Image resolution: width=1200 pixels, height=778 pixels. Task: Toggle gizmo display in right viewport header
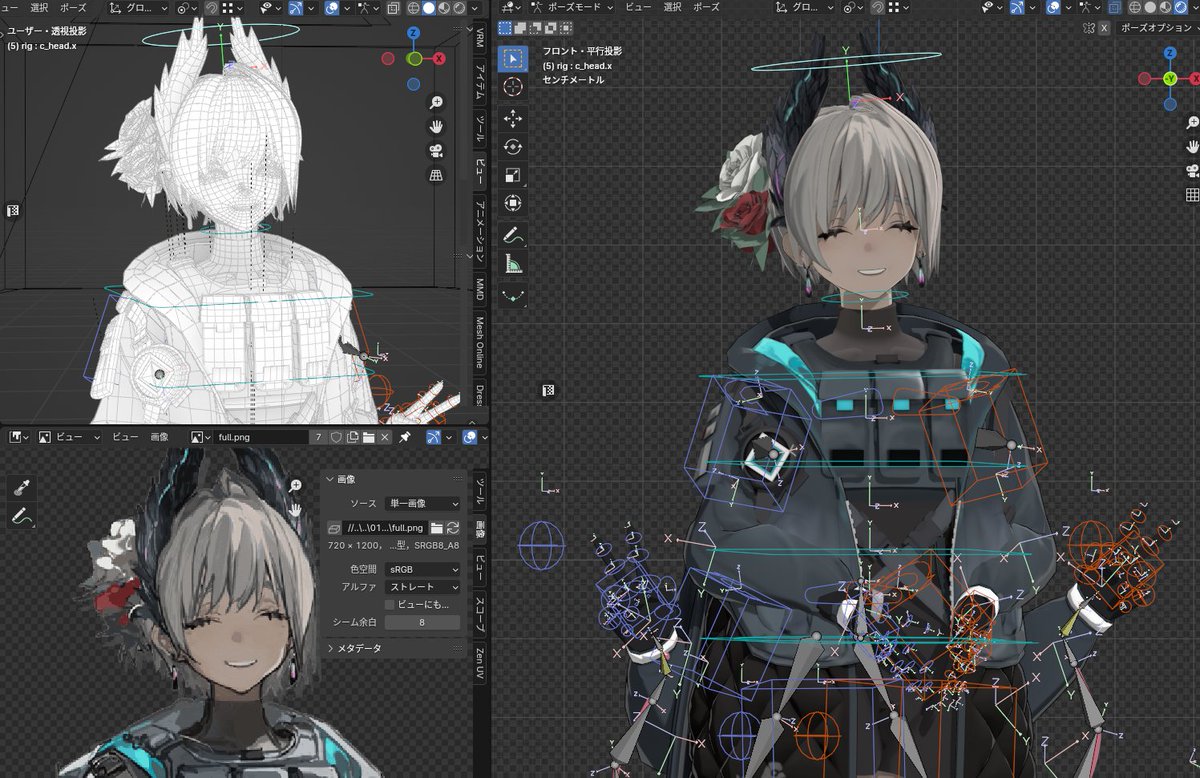1019,7
